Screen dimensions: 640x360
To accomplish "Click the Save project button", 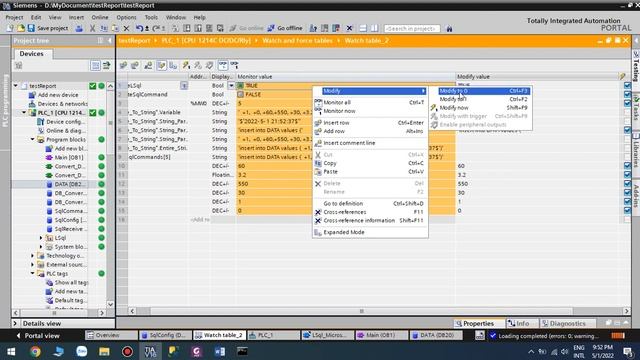I will (x=48, y=28).
